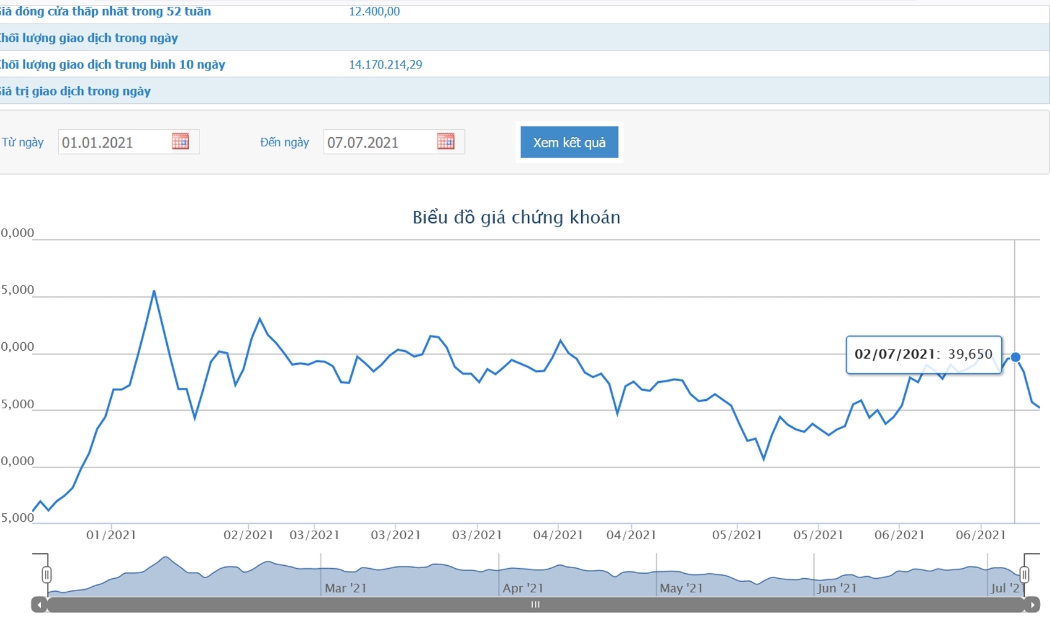Click the Jun '21 navigator label
Screen dimensions: 1050x630
[837, 588]
